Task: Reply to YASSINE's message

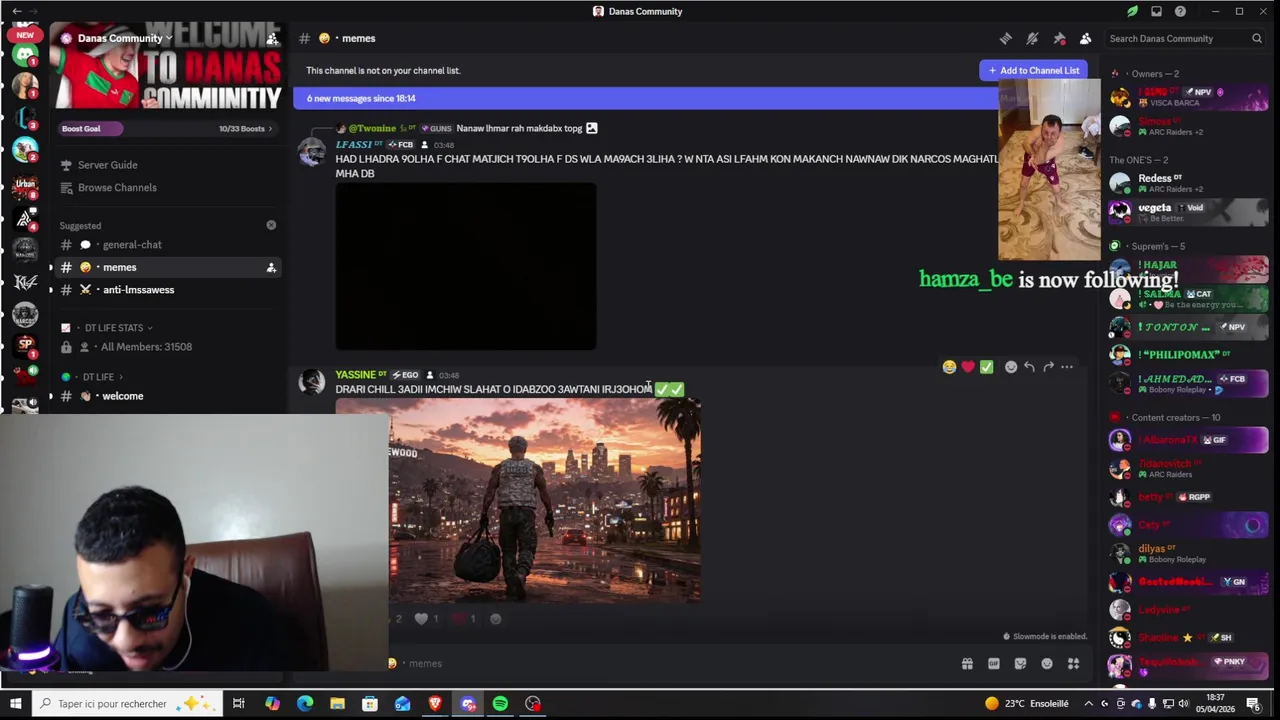Action: pyautogui.click(x=1029, y=367)
